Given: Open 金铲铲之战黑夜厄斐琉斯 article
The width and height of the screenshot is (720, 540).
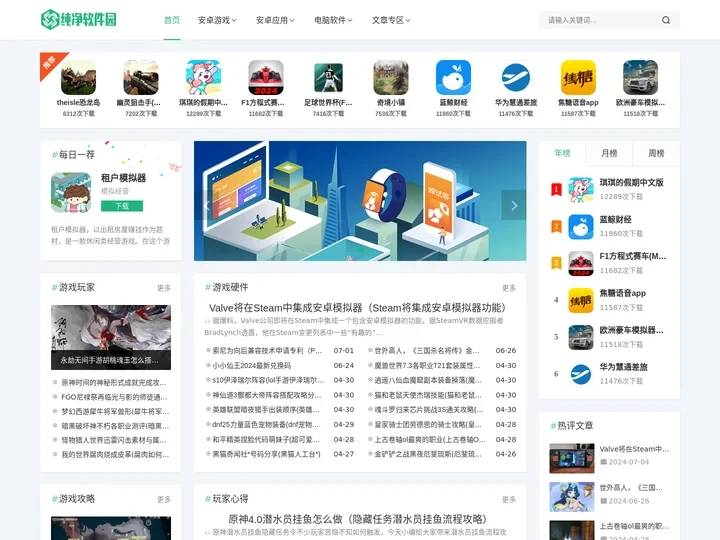Looking at the screenshot, I should 428,454.
